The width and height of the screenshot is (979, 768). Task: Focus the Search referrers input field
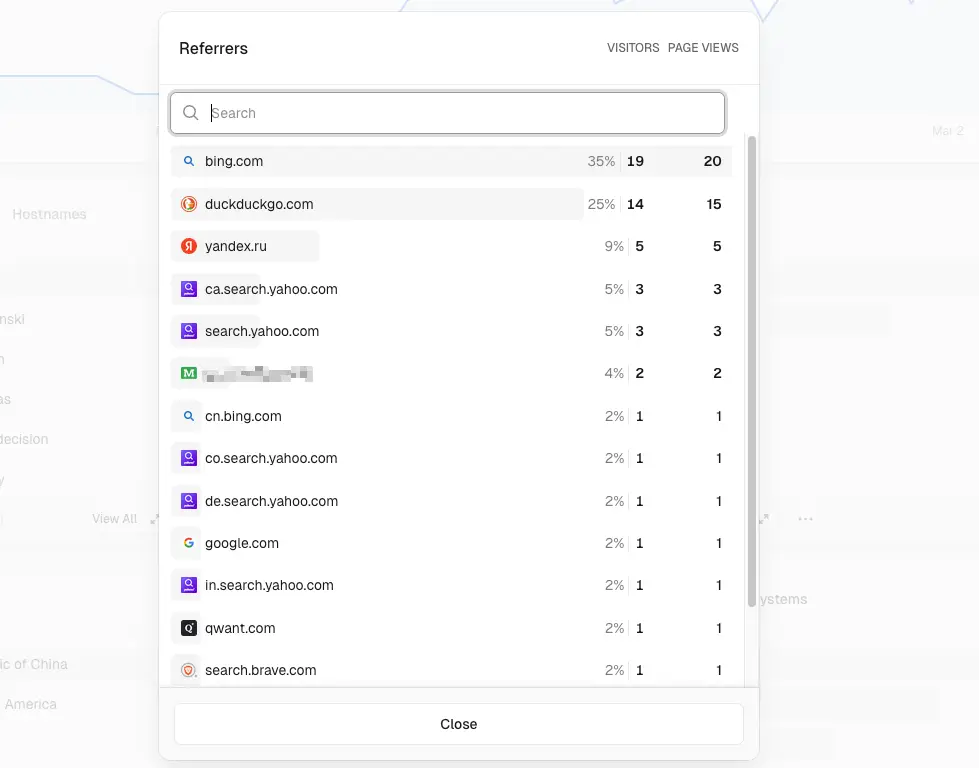tap(448, 113)
